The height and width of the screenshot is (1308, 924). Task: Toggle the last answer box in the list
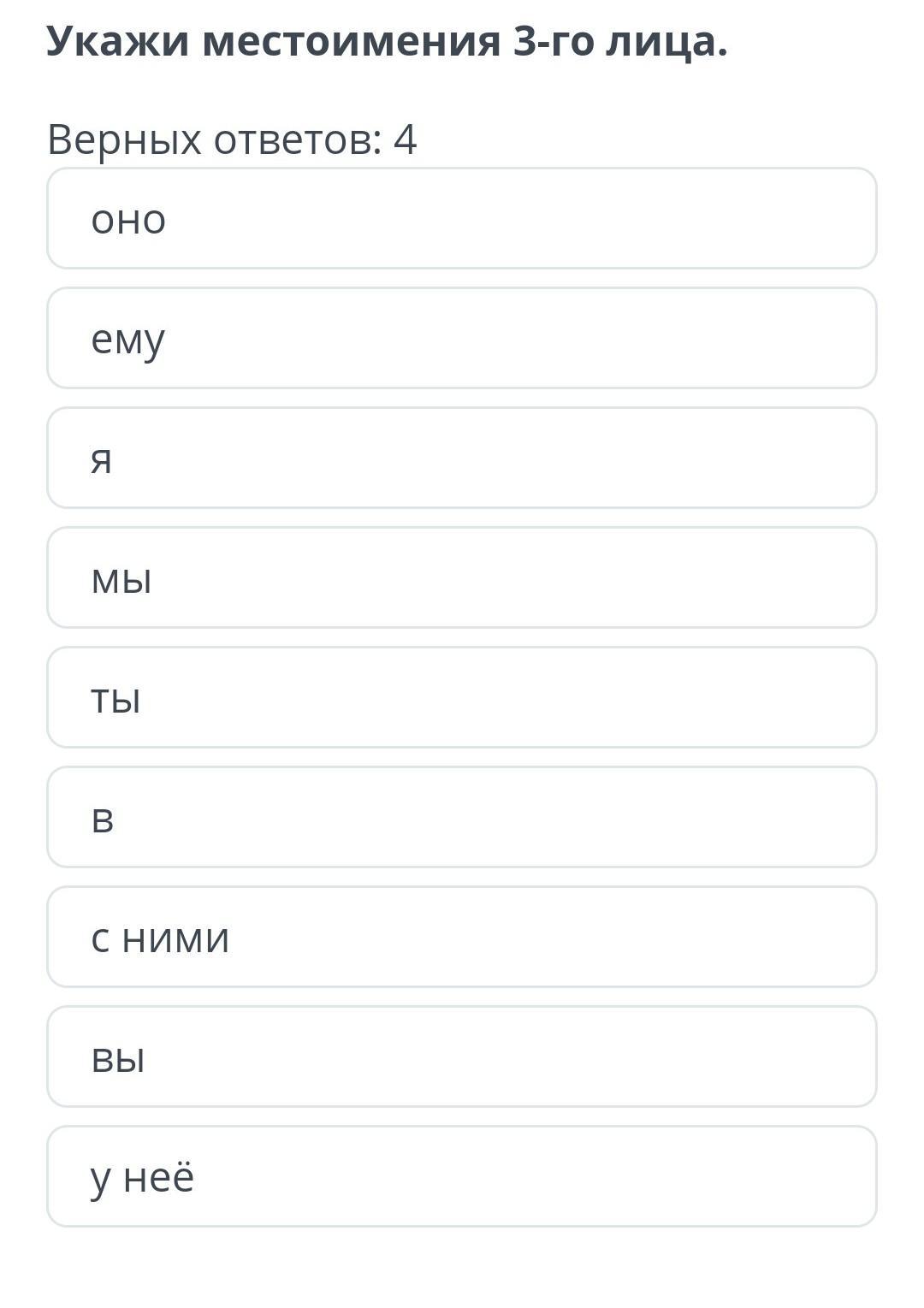tap(462, 1176)
